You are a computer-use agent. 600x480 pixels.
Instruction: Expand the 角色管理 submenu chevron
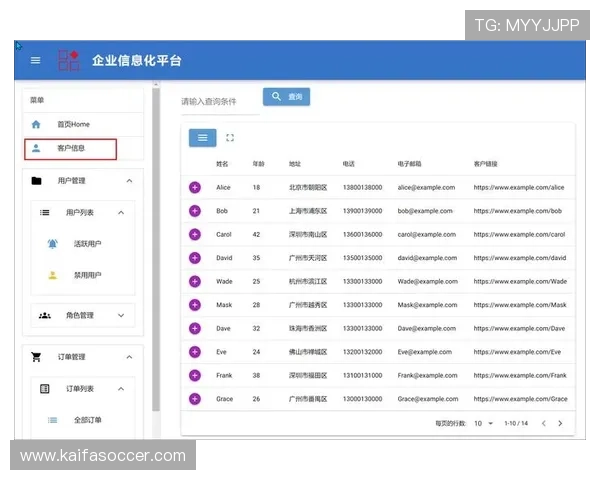click(121, 315)
